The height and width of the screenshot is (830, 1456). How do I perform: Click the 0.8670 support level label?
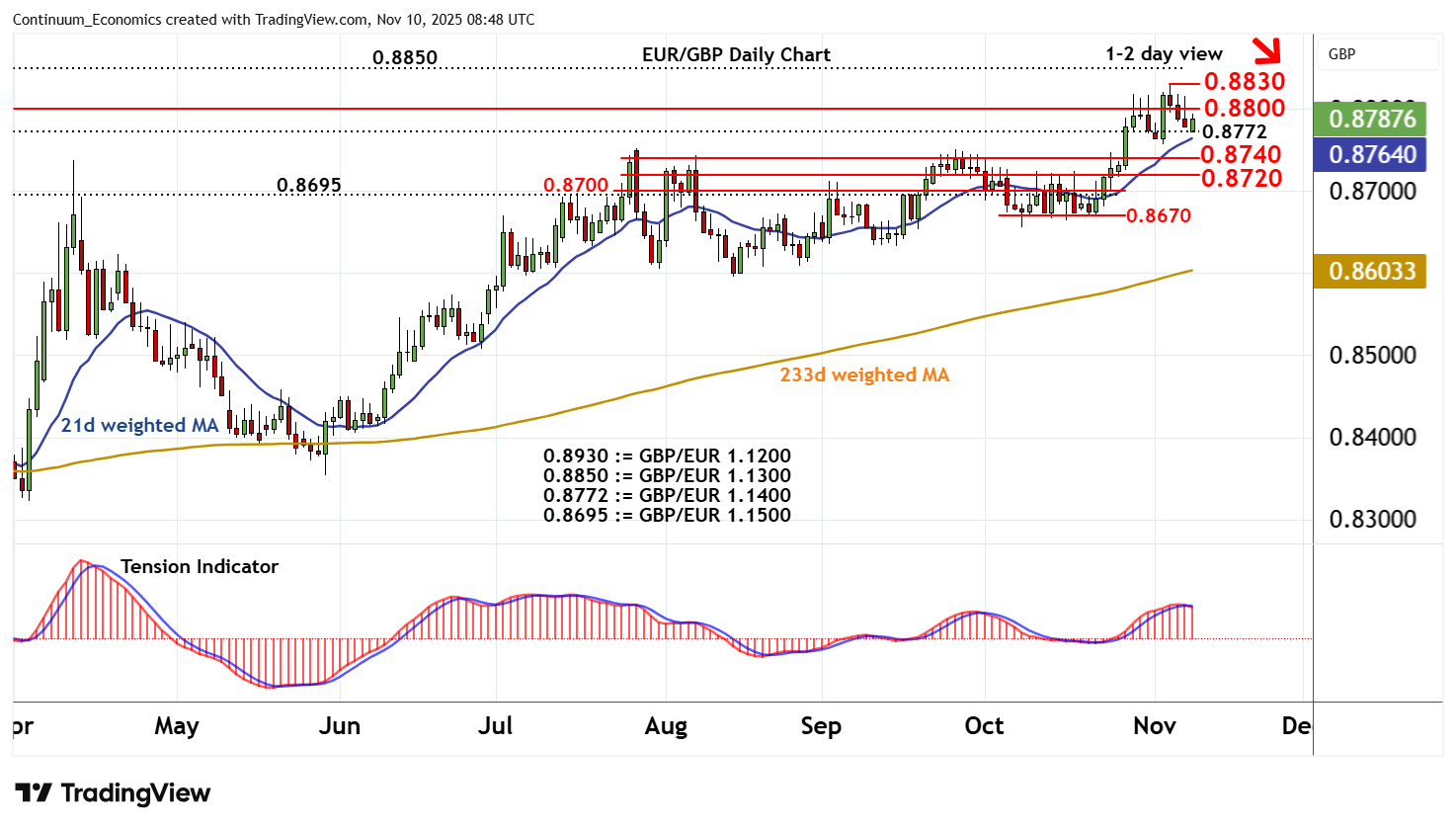pos(1158,215)
